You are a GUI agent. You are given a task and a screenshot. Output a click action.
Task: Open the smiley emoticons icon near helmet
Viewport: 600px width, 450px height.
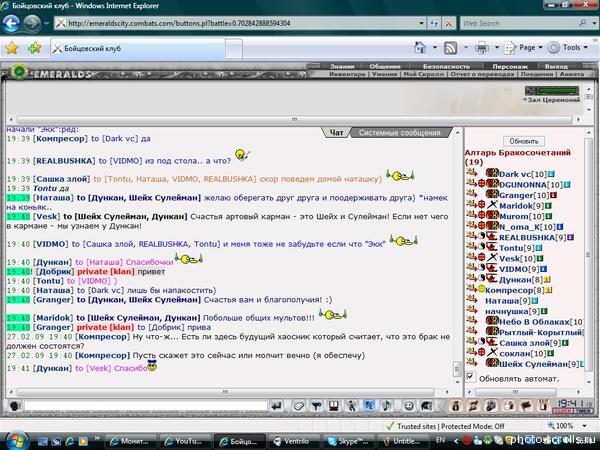point(409,406)
